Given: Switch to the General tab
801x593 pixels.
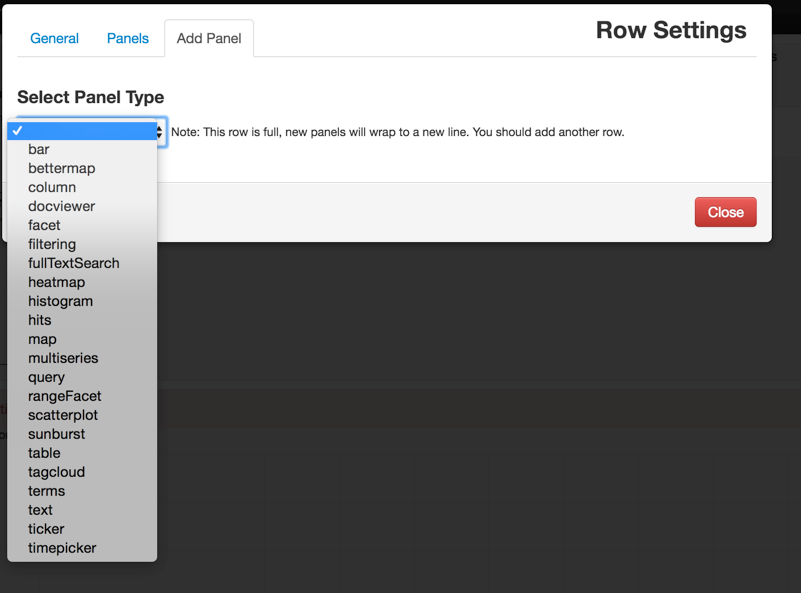Looking at the screenshot, I should point(55,38).
